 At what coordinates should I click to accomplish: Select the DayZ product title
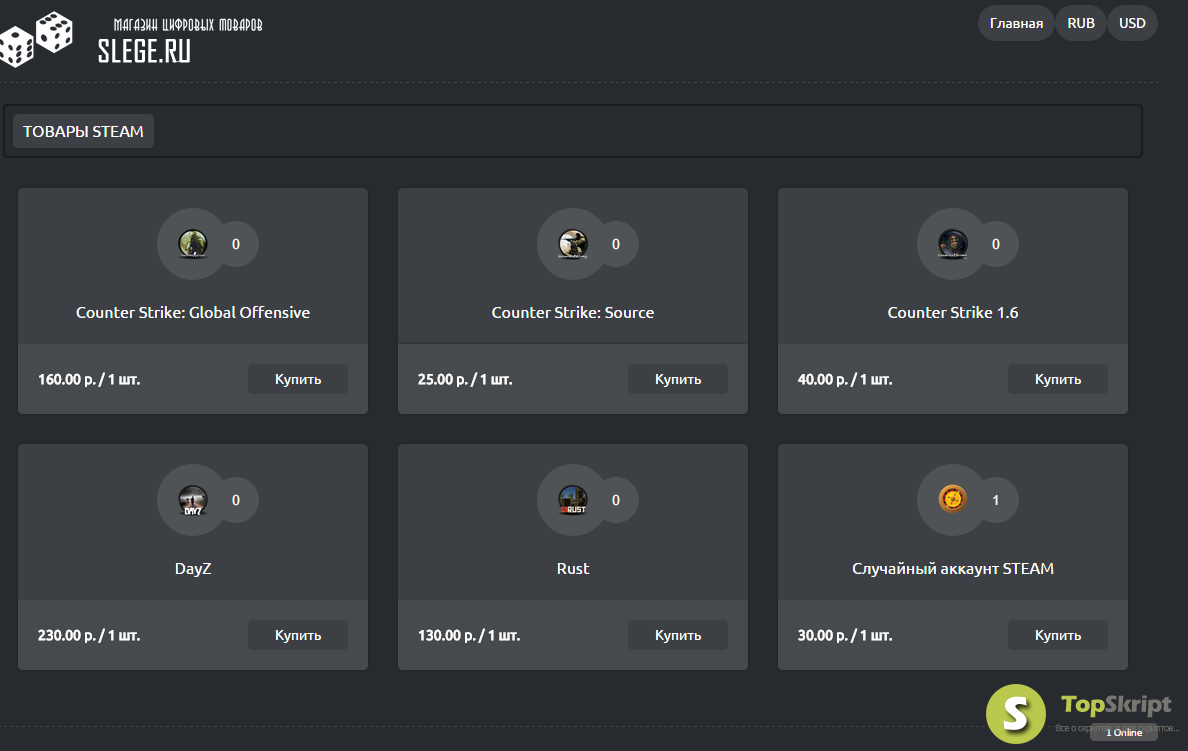pos(192,568)
